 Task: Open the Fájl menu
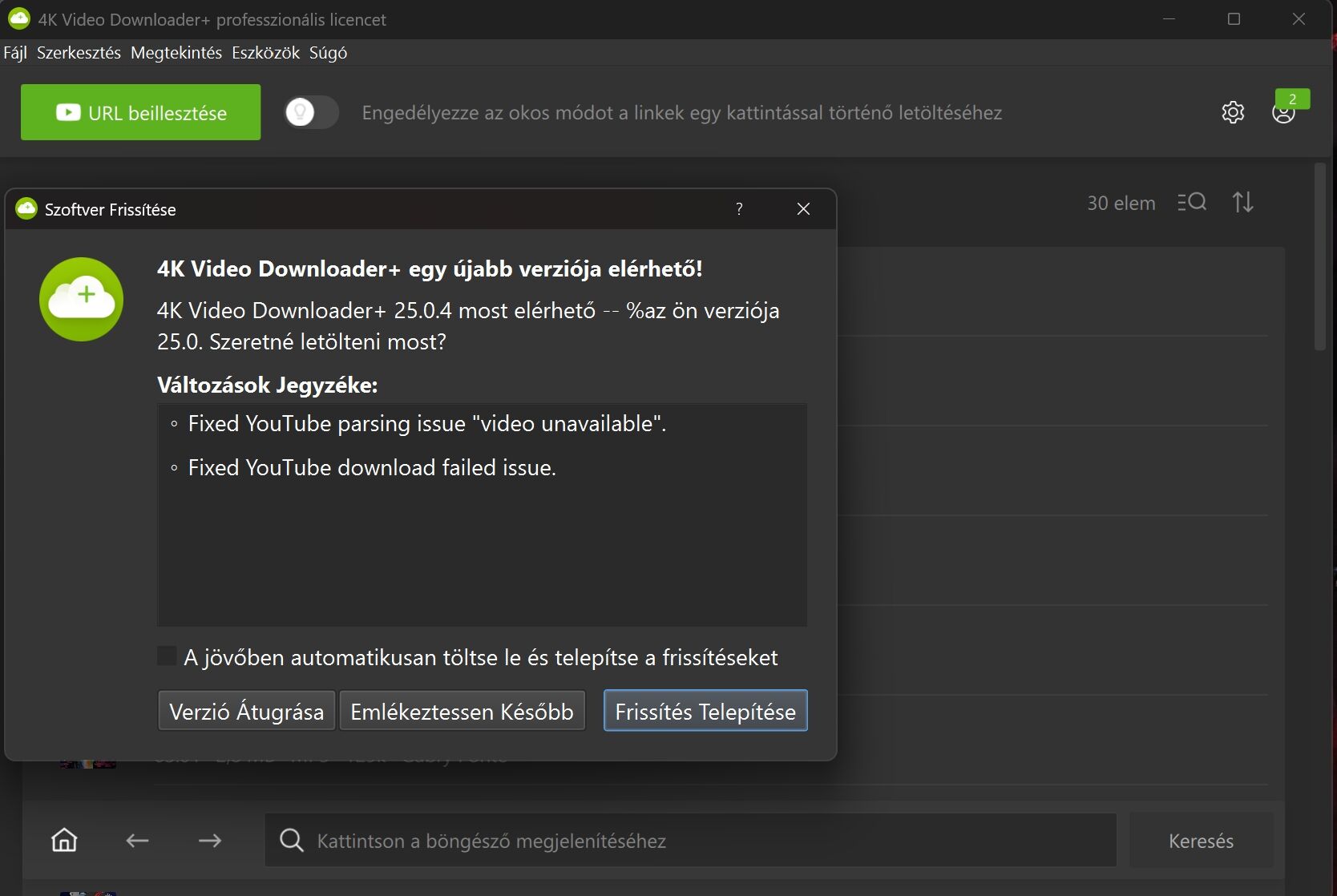coord(15,53)
